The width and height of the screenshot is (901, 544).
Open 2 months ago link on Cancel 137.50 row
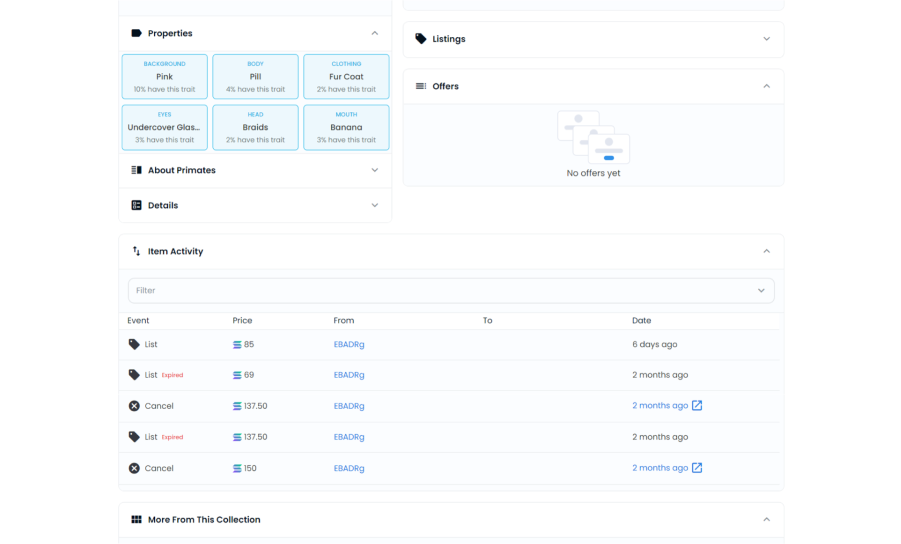click(x=660, y=406)
